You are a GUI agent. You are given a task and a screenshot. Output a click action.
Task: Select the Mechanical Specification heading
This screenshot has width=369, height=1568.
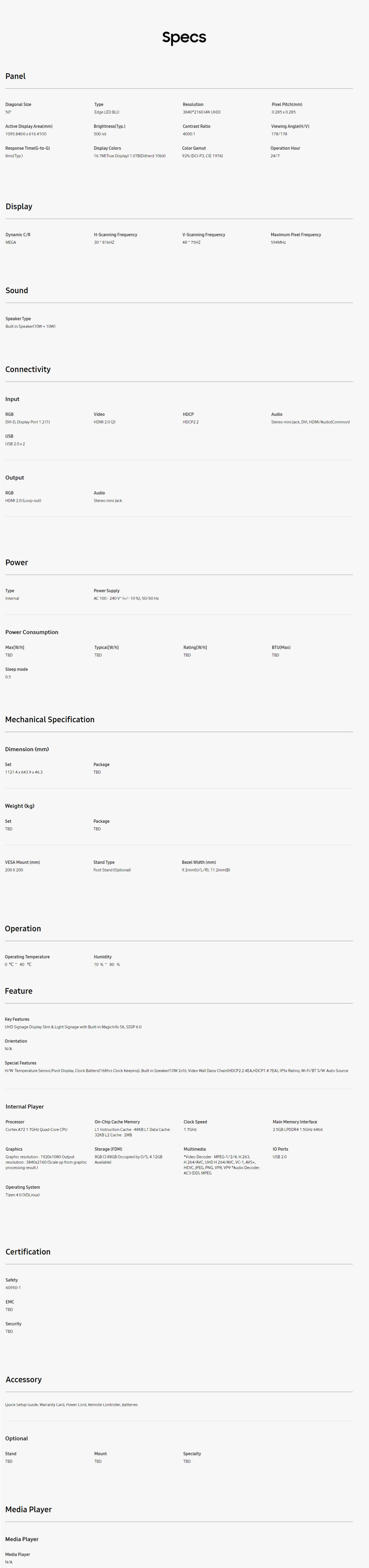coord(50,719)
